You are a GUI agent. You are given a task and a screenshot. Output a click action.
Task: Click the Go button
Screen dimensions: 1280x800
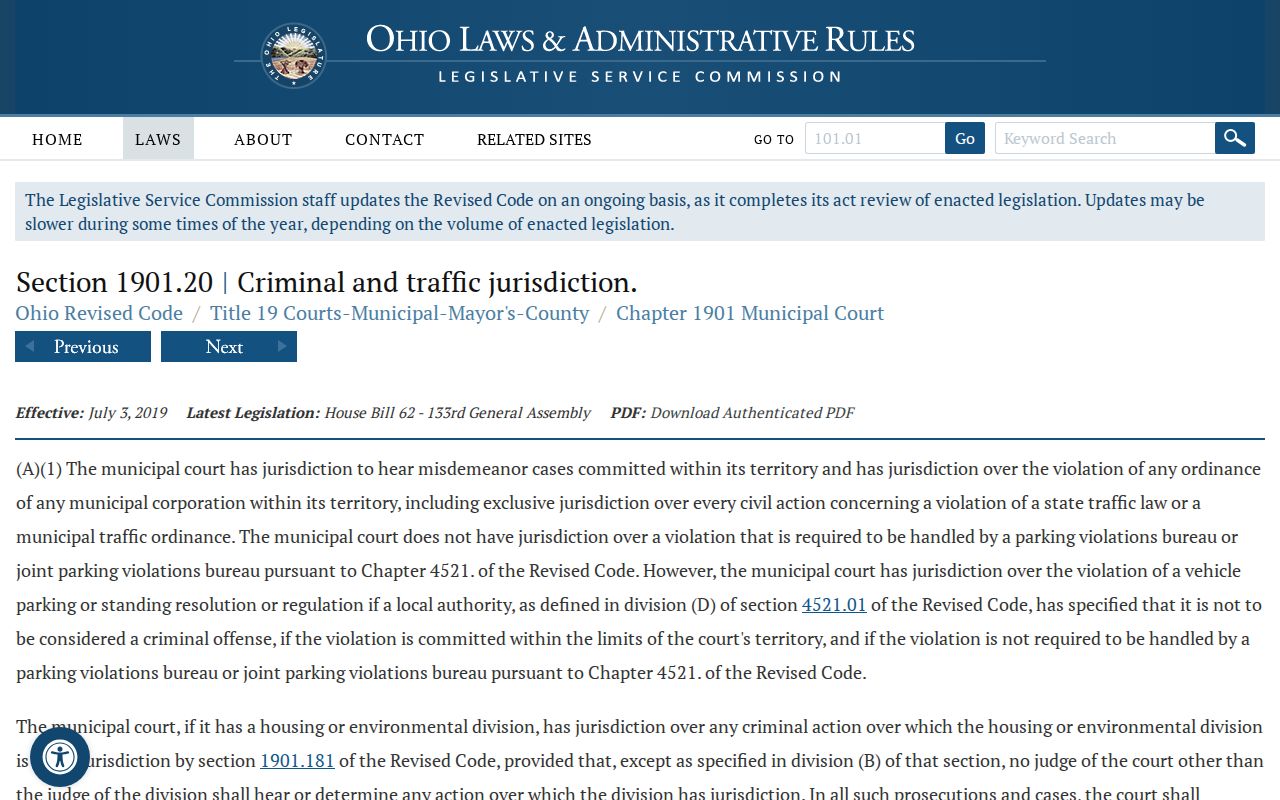coord(965,138)
